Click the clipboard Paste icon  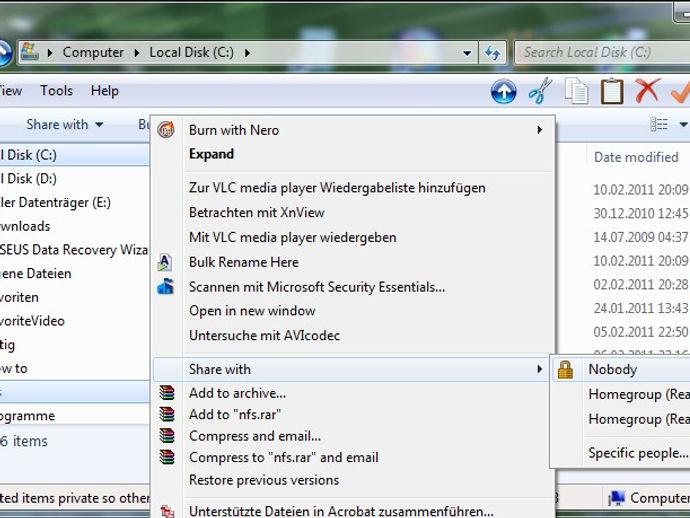pyautogui.click(x=612, y=91)
